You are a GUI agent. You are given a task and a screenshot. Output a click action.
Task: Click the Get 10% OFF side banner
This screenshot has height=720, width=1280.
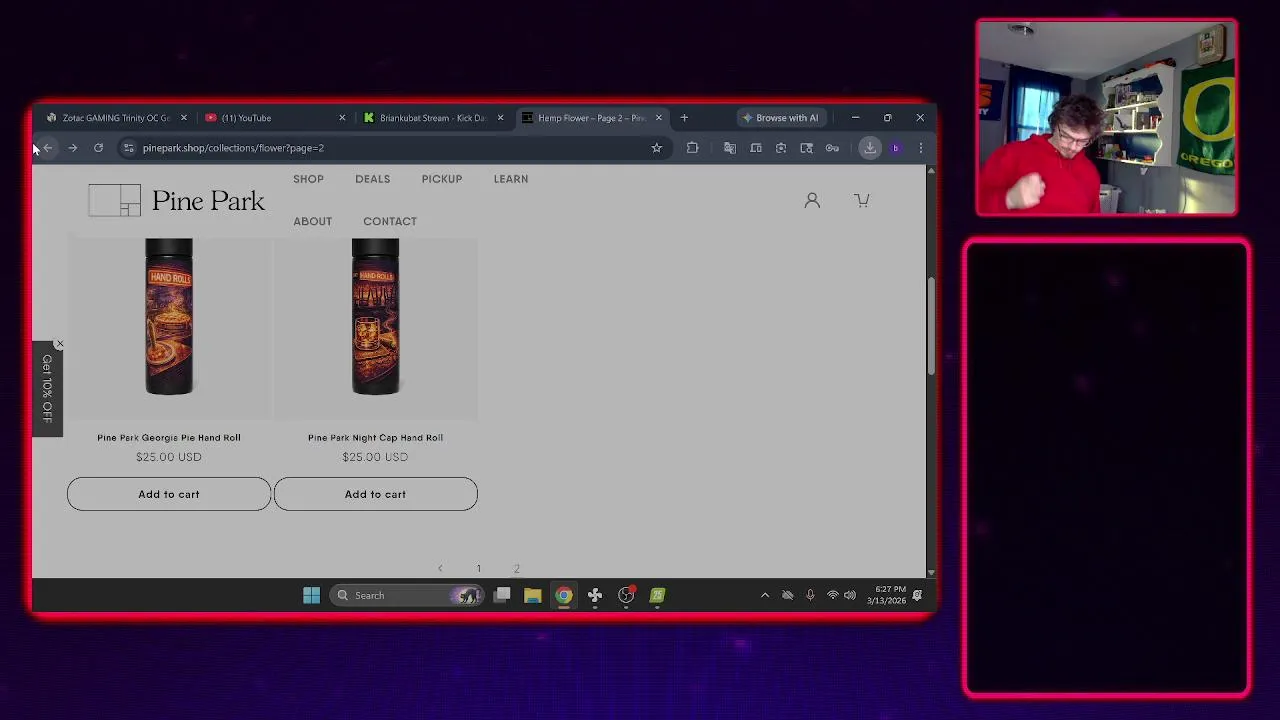47,389
